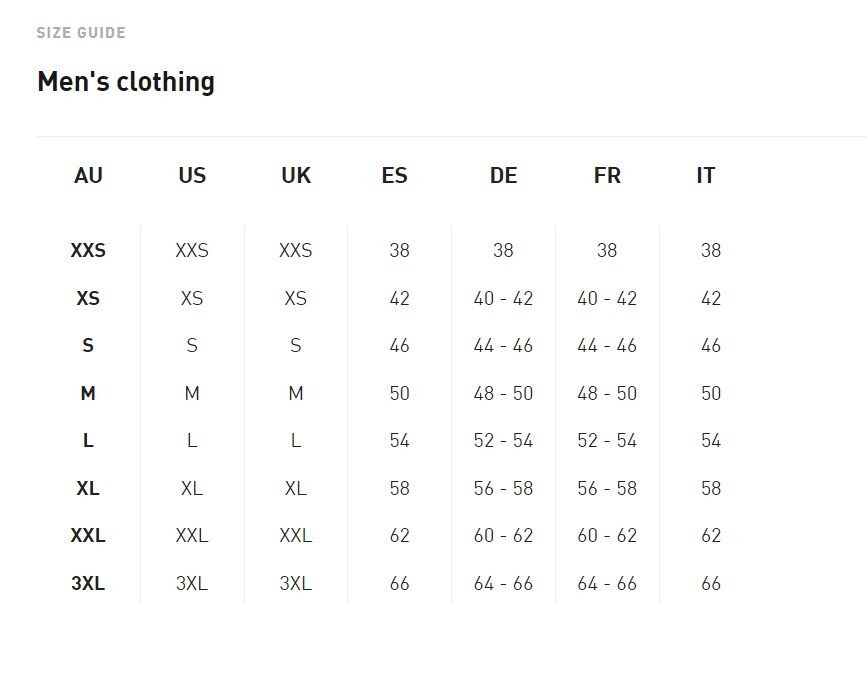This screenshot has height=687, width=867.
Task: Select AU size XXS row label
Action: point(88,250)
